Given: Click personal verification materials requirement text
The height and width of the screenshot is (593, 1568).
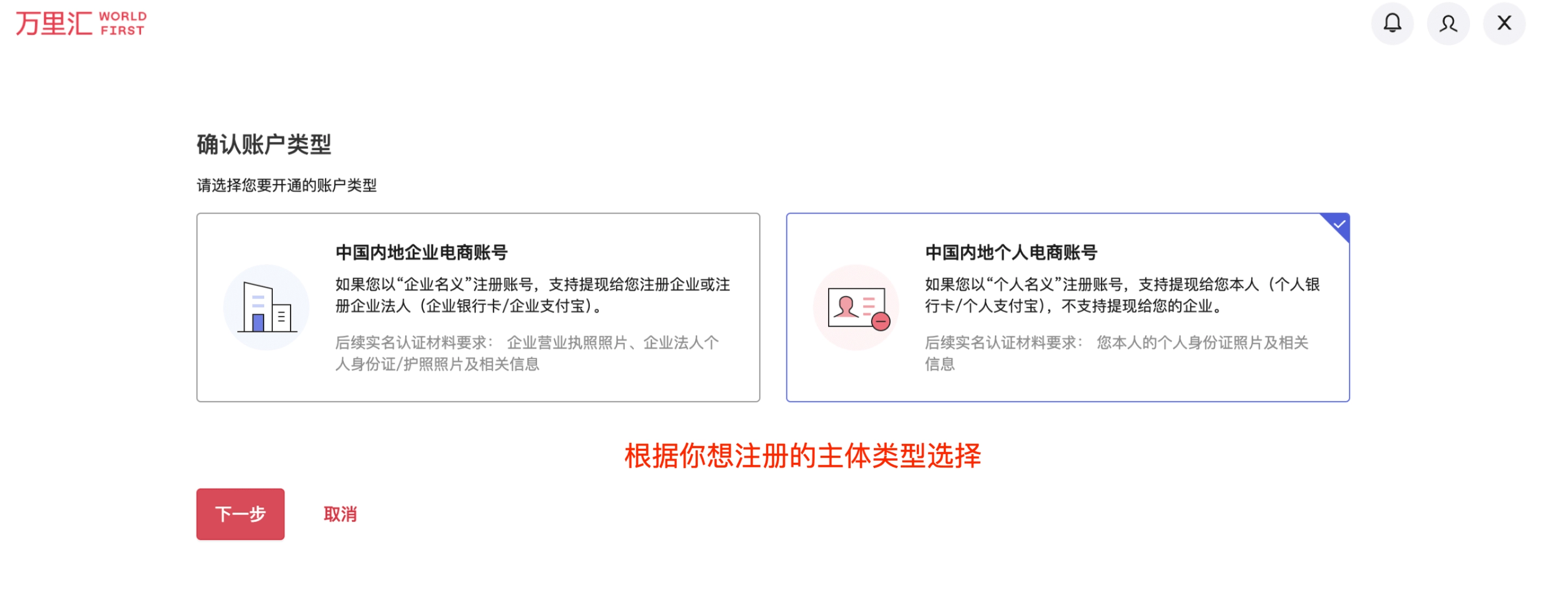Looking at the screenshot, I should point(1117,354).
